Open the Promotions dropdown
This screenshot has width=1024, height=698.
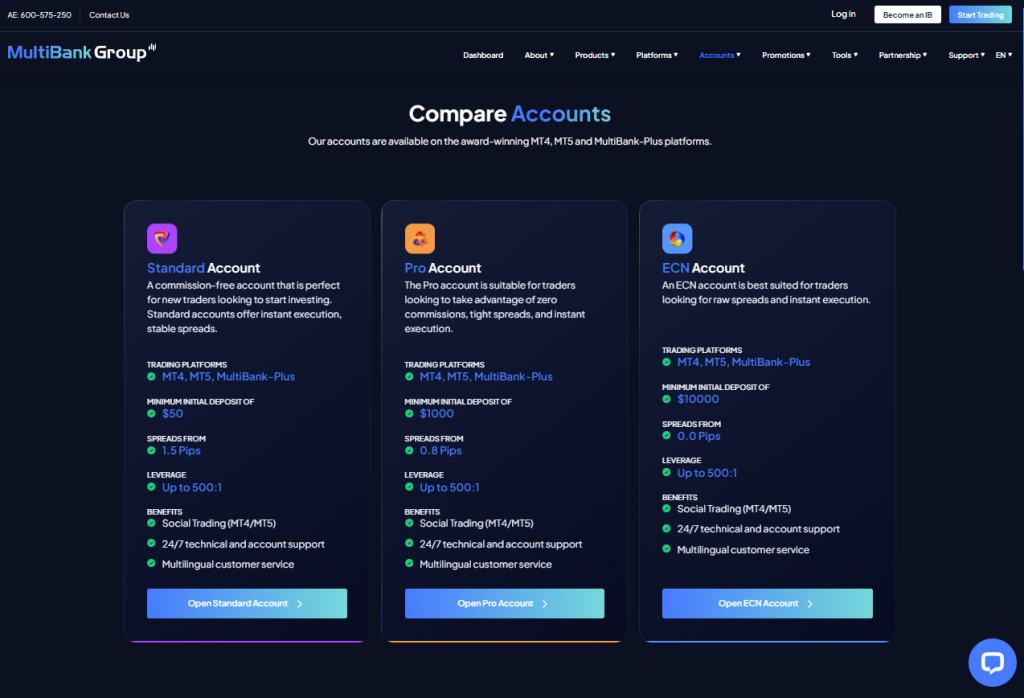click(786, 55)
